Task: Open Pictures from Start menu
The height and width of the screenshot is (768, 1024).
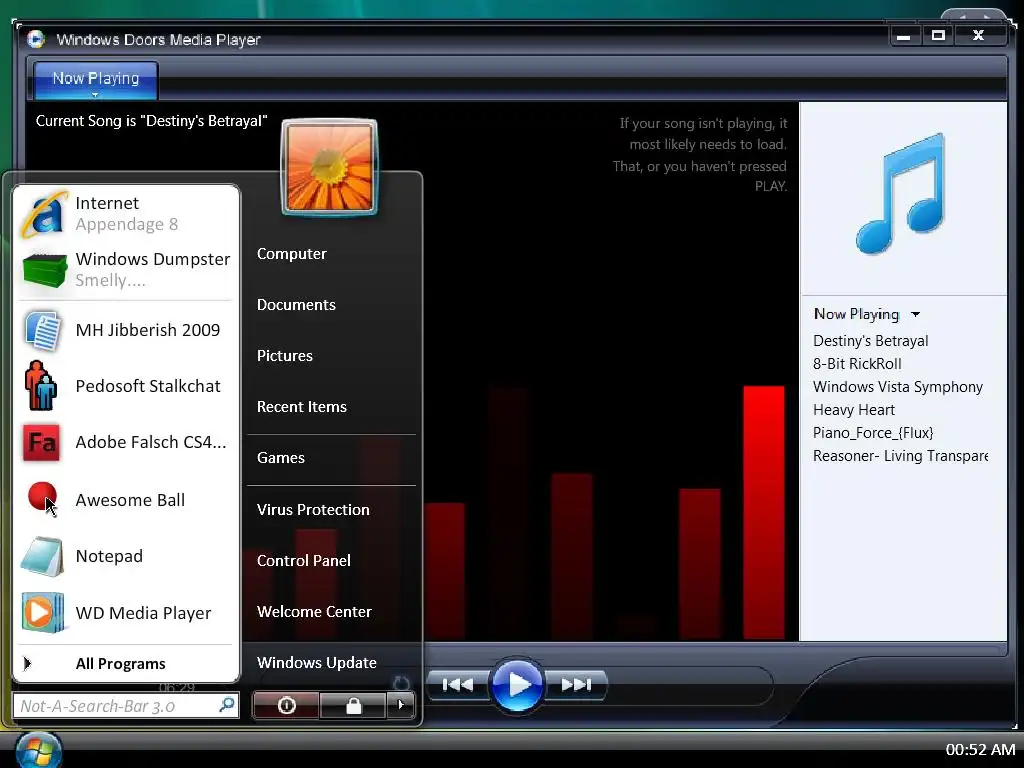Action: [284, 355]
